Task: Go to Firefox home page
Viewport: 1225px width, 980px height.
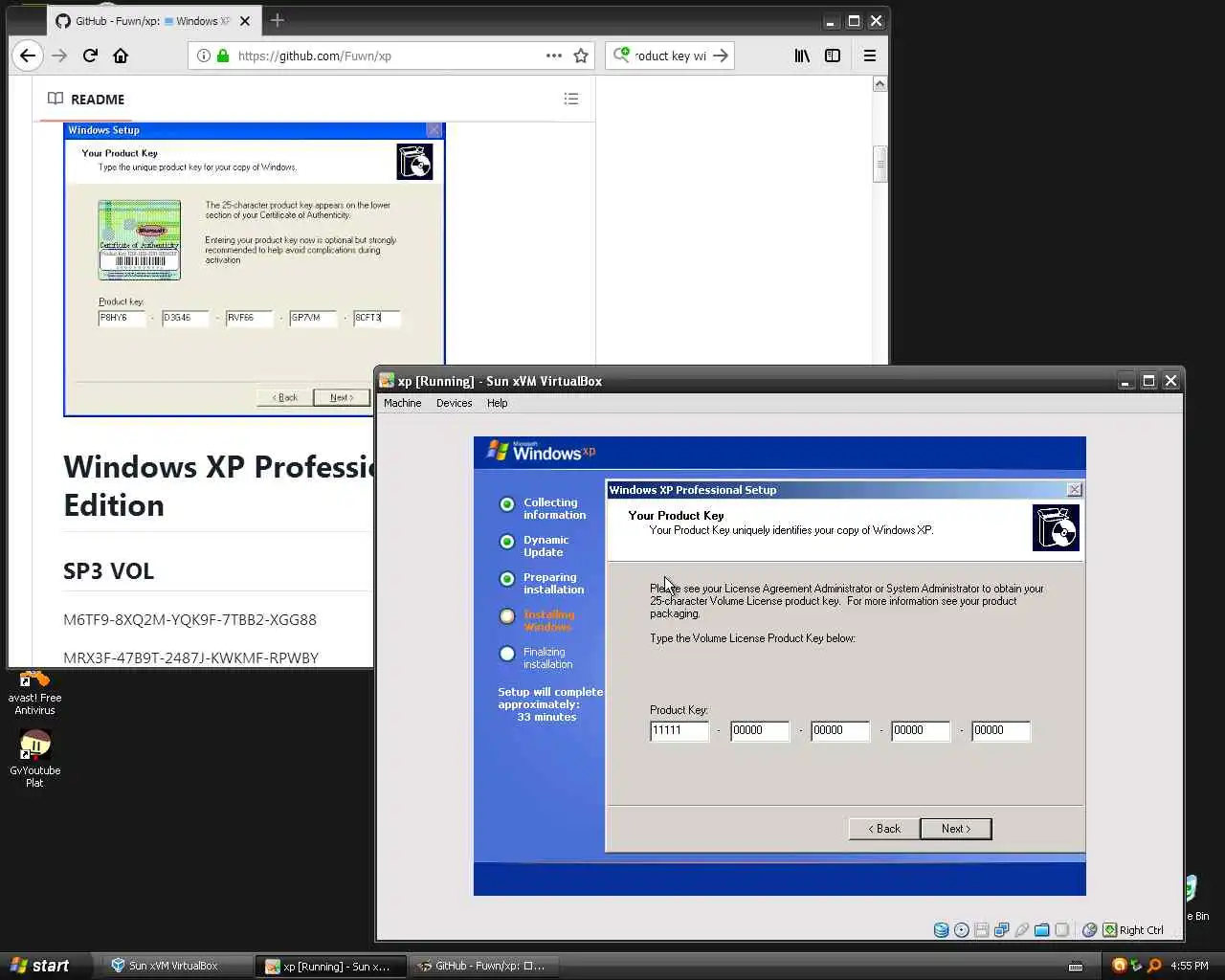Action: pos(121,56)
